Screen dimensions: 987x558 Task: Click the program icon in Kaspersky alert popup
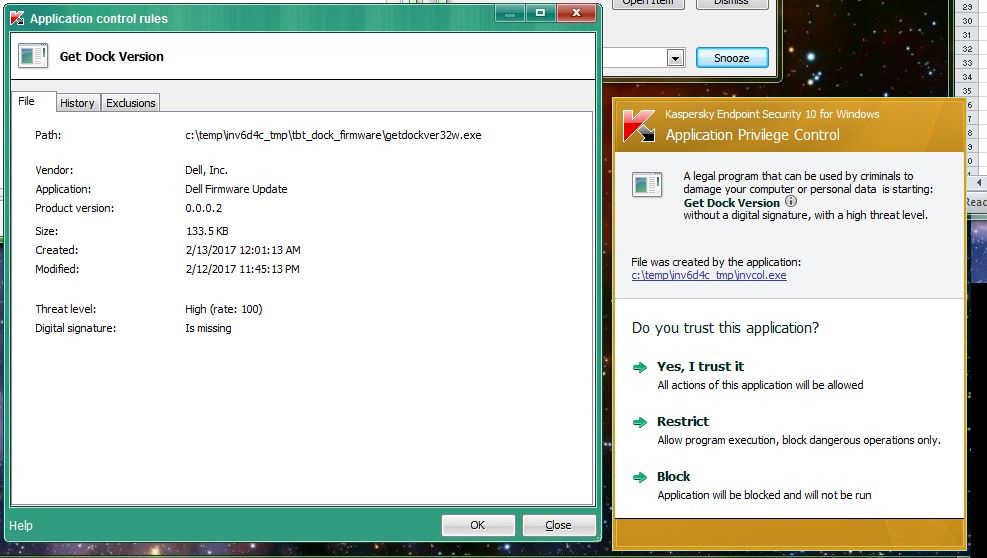tap(647, 185)
